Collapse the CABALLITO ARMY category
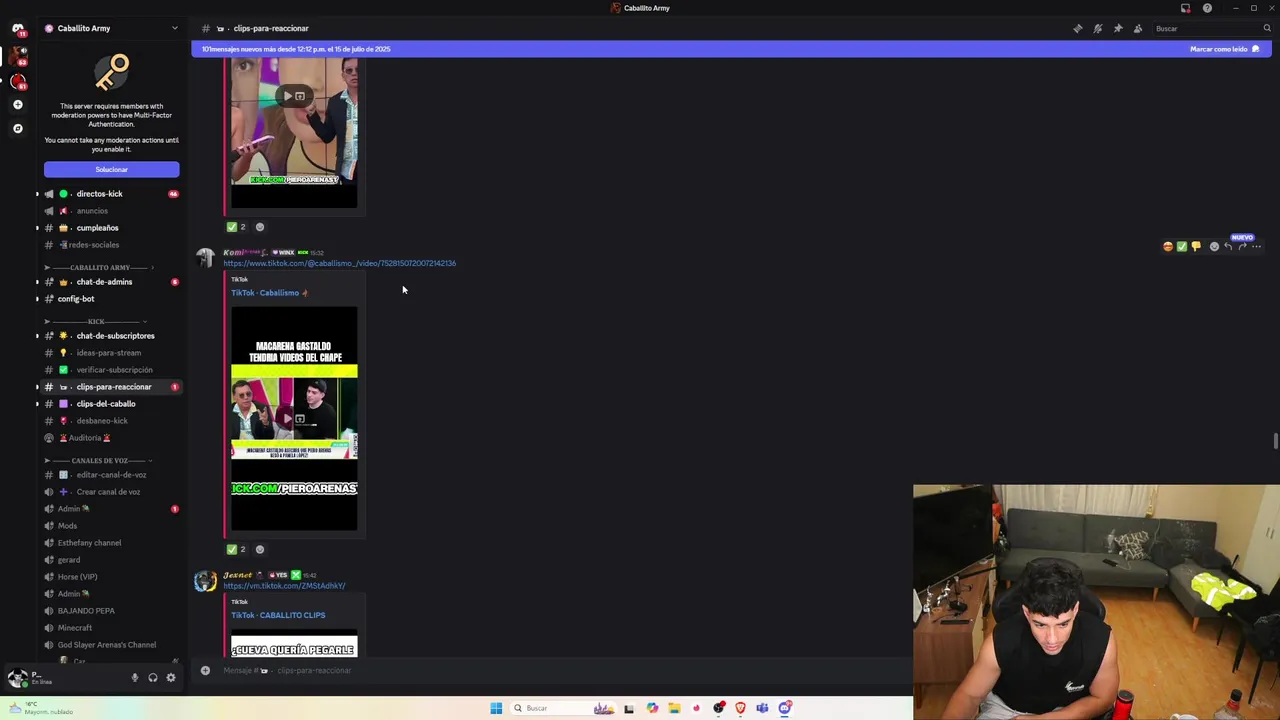The image size is (1280, 720). click(98, 267)
